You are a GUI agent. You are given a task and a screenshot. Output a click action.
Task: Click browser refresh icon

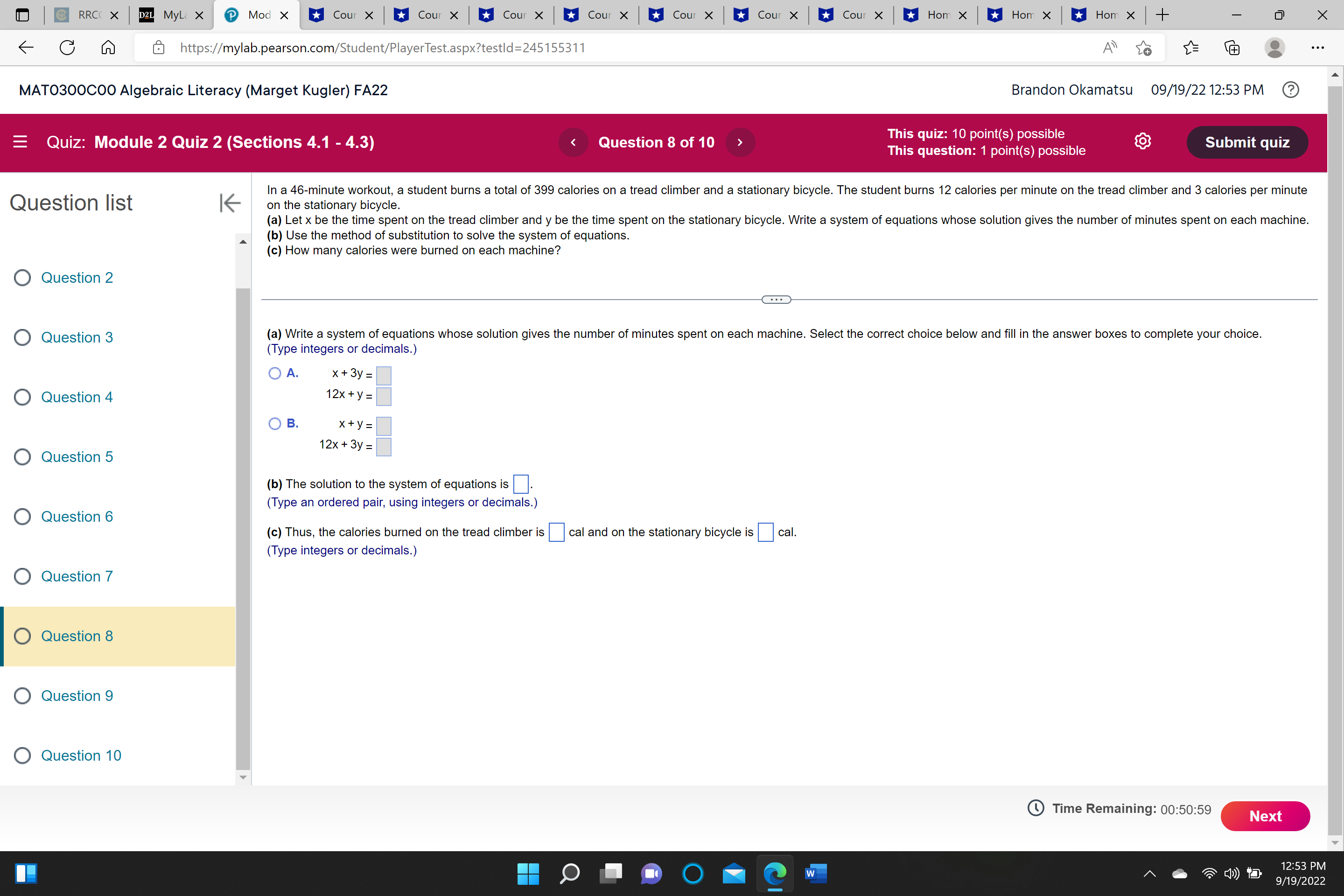coord(67,48)
